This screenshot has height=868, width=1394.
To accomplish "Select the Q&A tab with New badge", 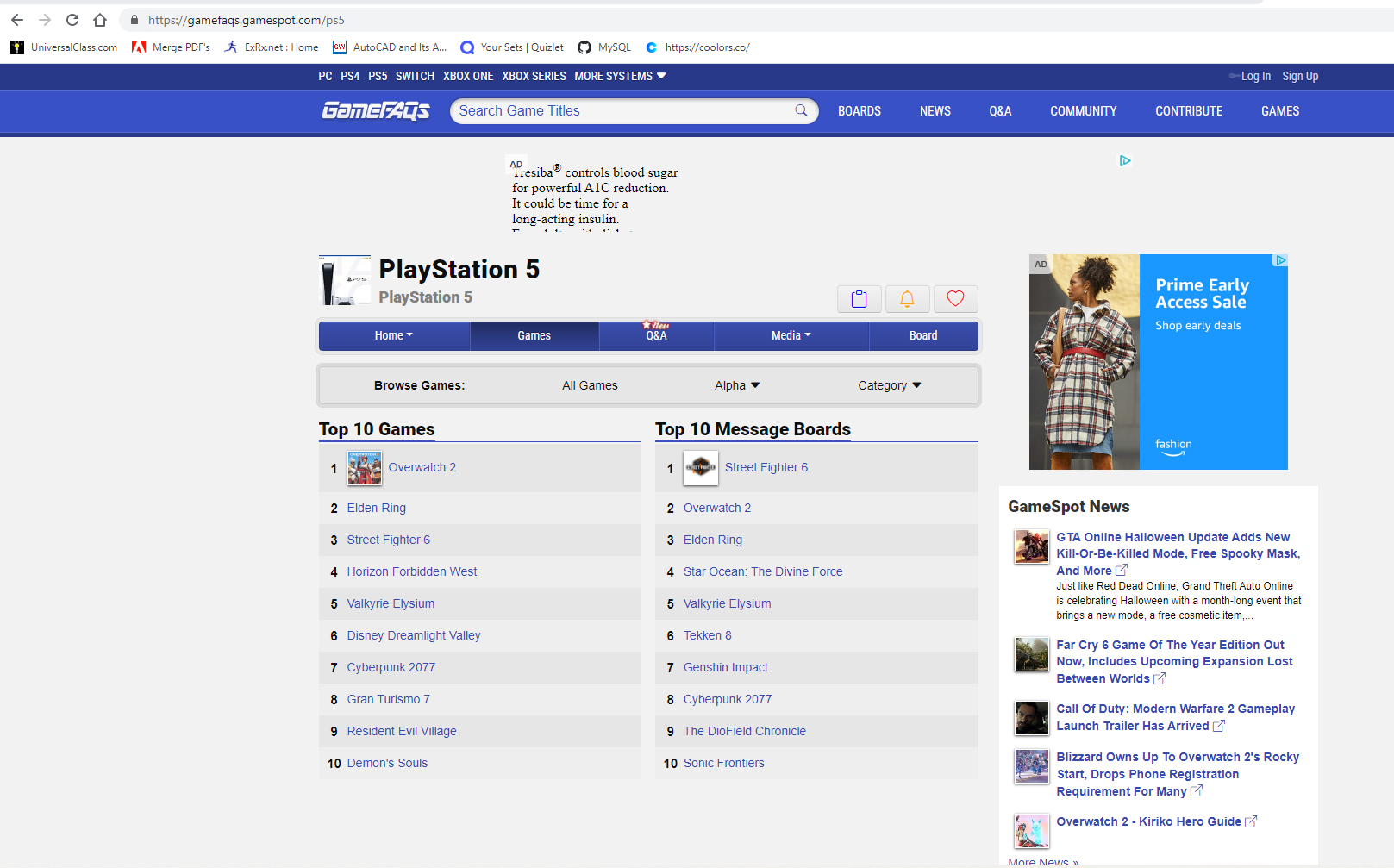I will click(x=657, y=335).
